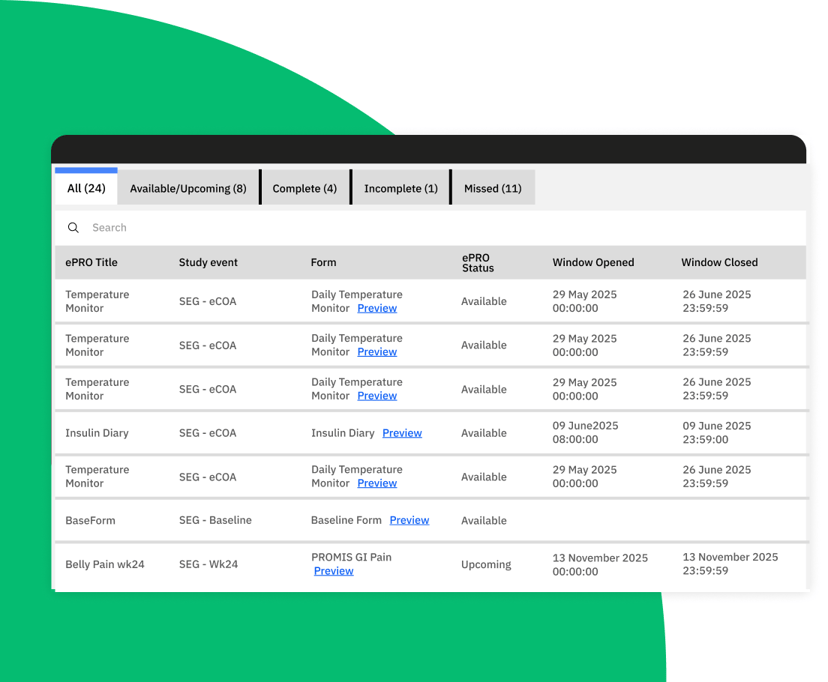Preview the second Daily Temperature Monitor form

(377, 352)
